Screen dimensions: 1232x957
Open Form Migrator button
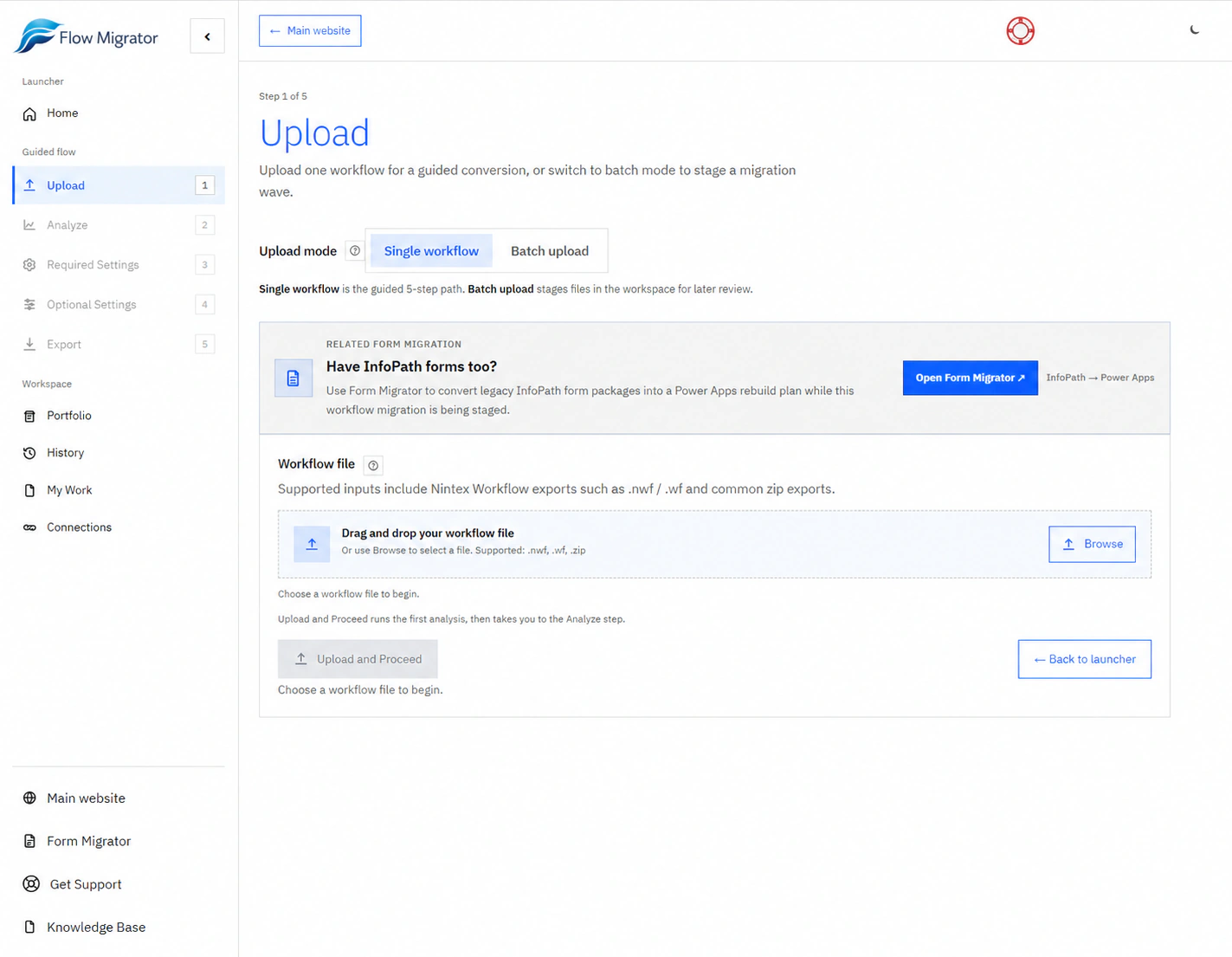(x=970, y=378)
